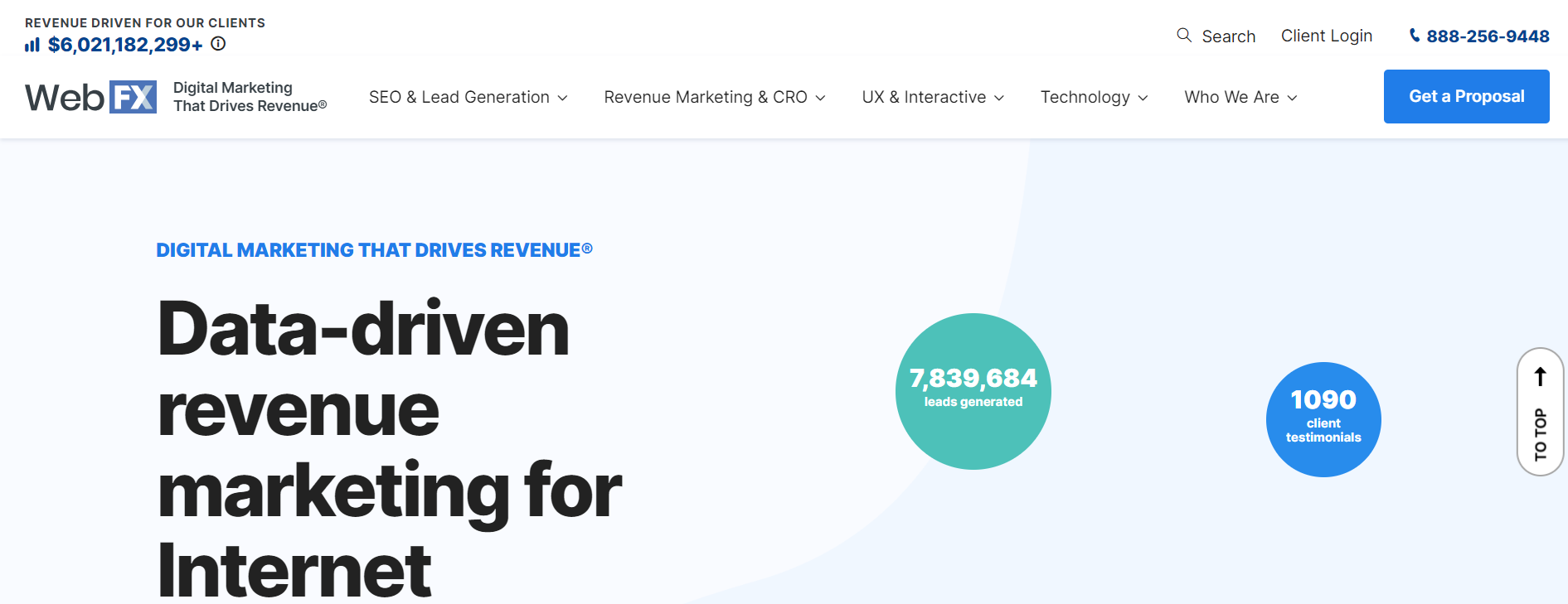Click the Get a Proposal button
1568x604 pixels.
click(1467, 96)
